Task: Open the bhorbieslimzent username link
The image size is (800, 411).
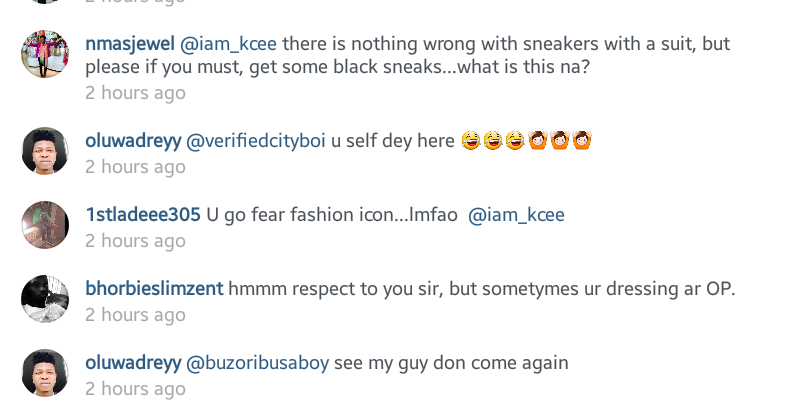Action: point(155,289)
